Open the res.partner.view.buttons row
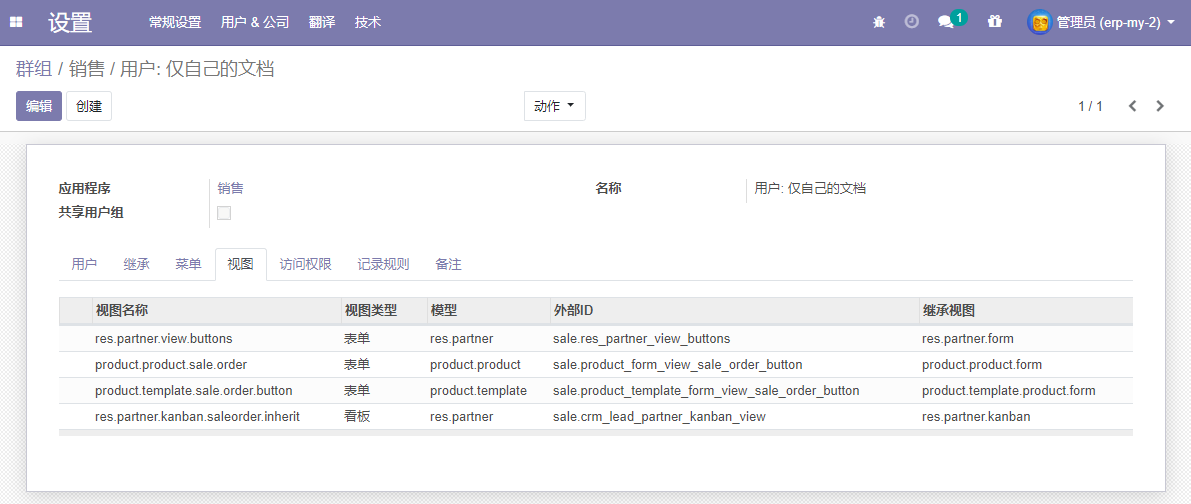 pos(596,339)
